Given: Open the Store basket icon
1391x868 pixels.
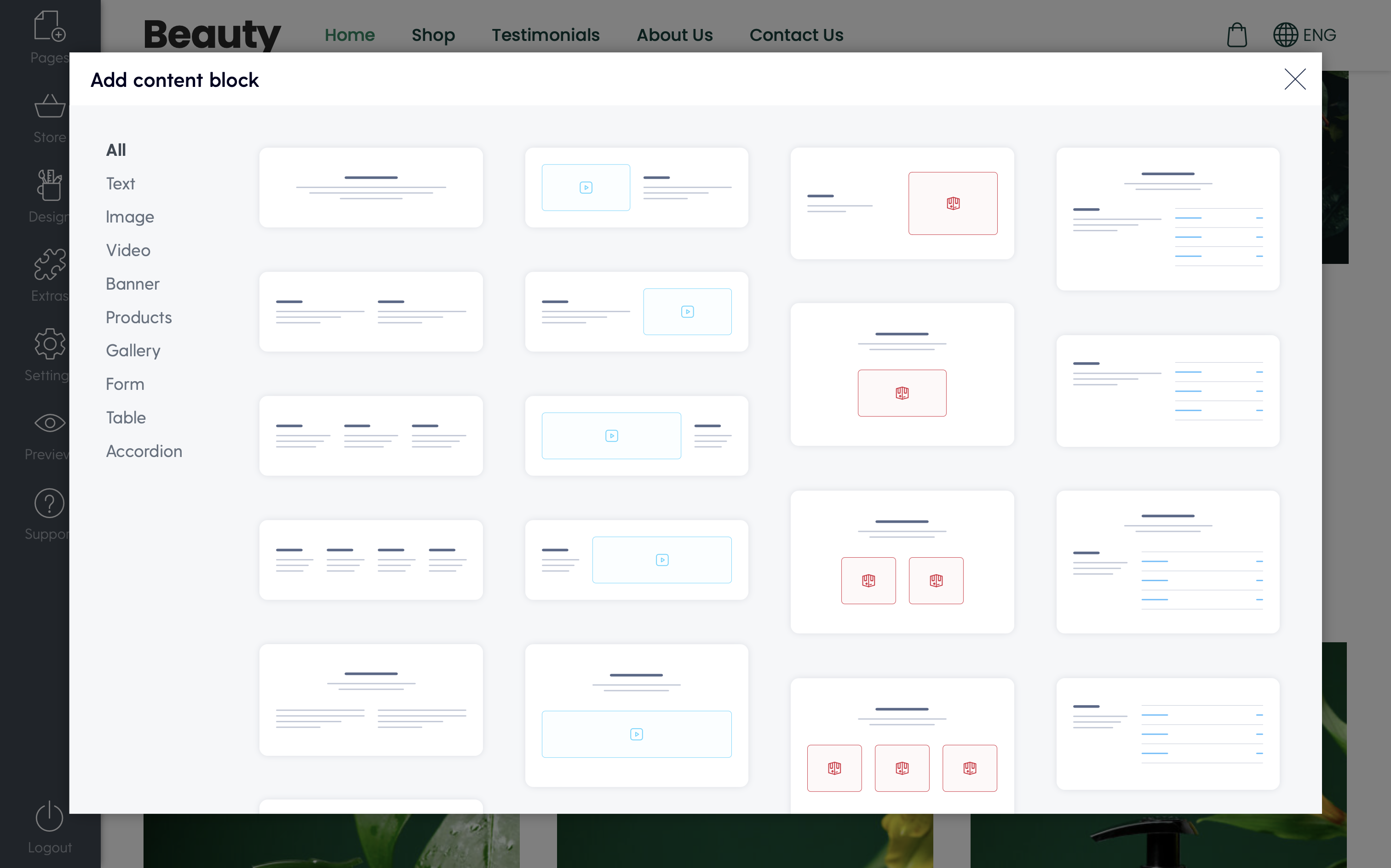Looking at the screenshot, I should (x=49, y=106).
